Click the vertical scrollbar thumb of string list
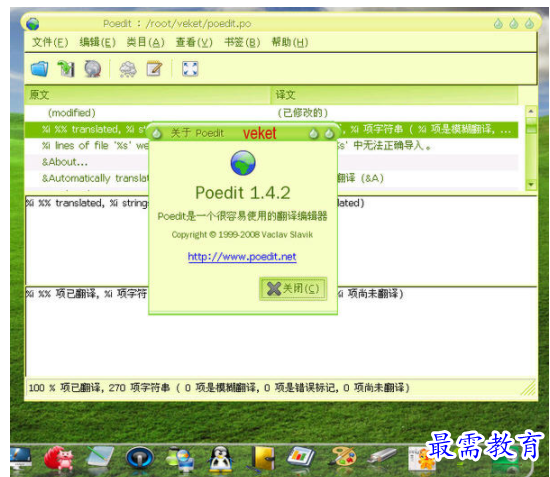This screenshot has width=550, height=477. 531,126
